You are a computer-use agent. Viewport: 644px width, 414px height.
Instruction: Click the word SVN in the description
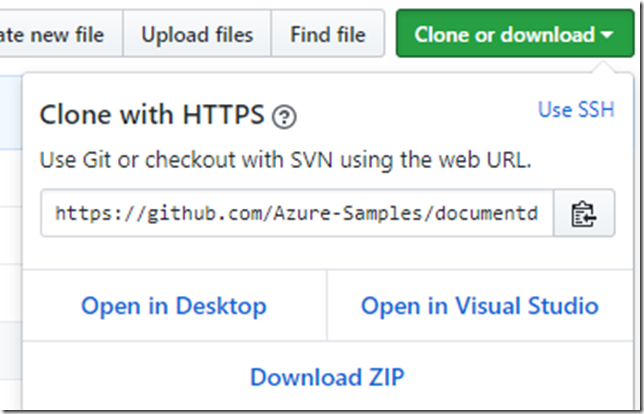311,160
